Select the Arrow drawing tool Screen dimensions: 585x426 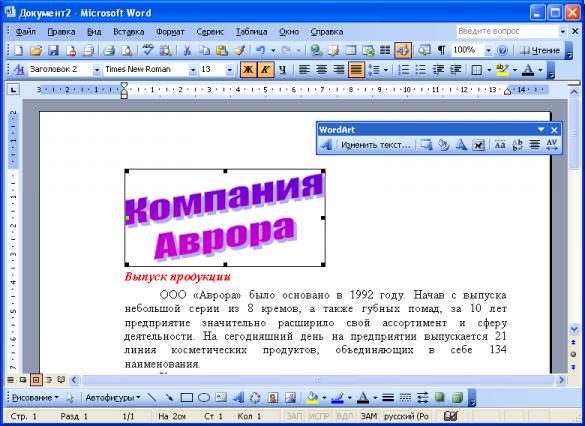click(x=169, y=398)
